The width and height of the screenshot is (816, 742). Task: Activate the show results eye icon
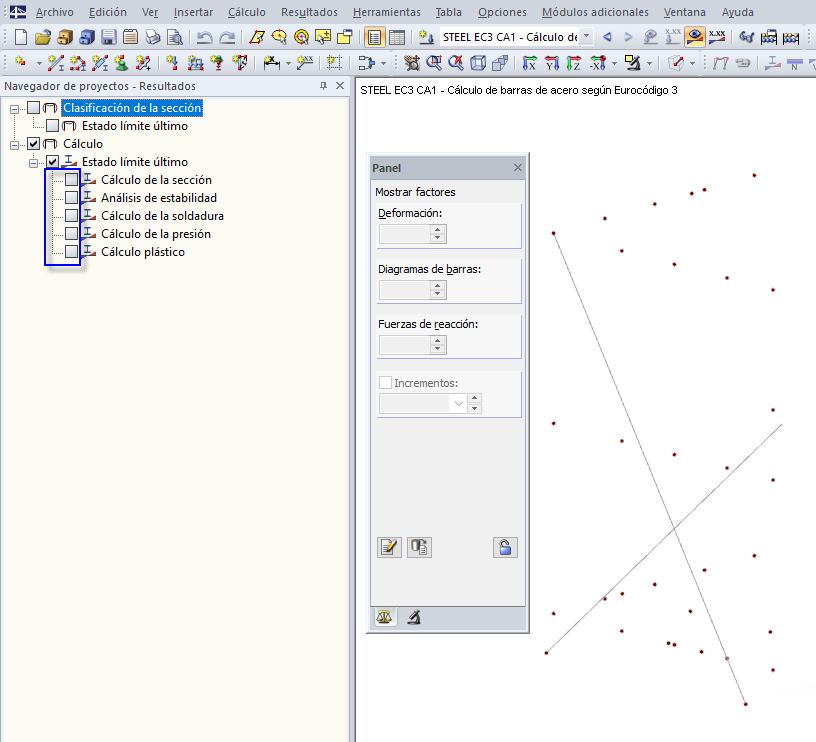click(x=694, y=37)
